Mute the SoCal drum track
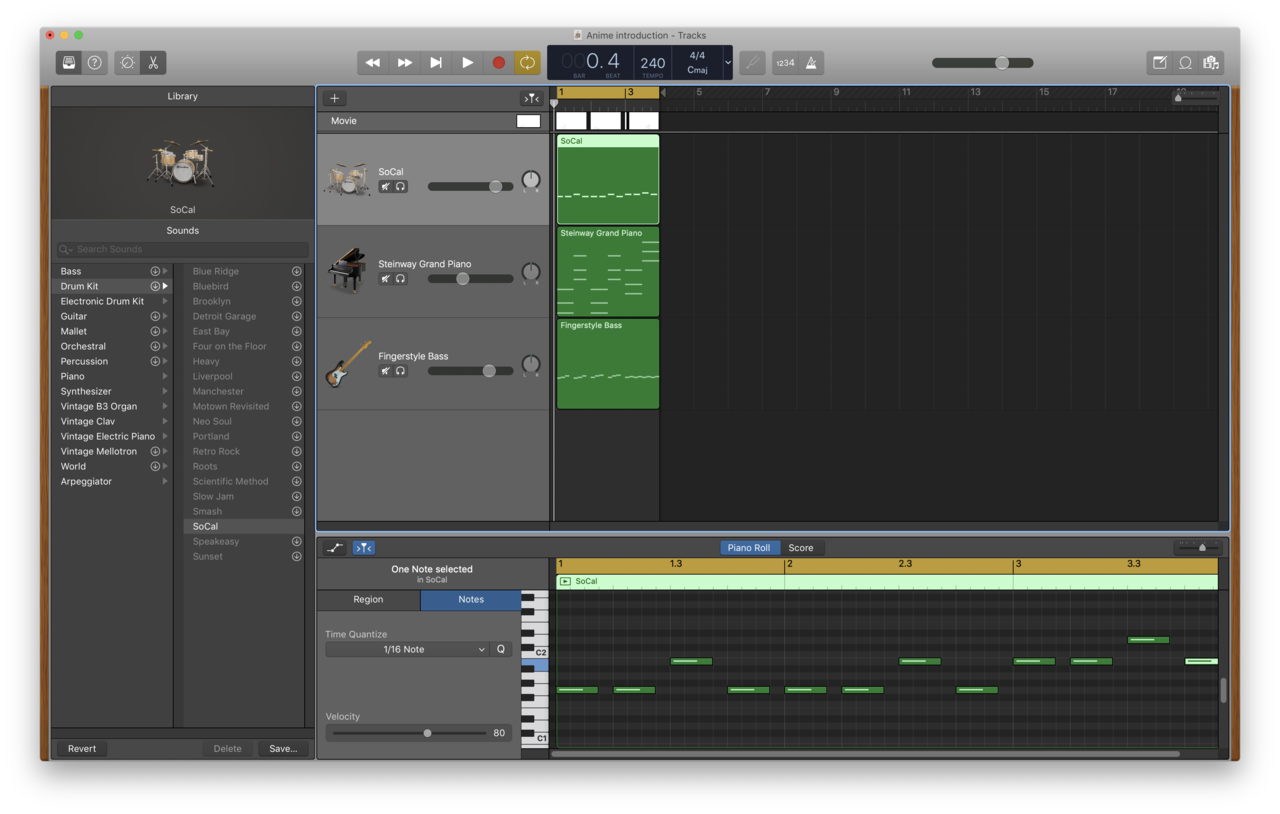The image size is (1280, 814). pyautogui.click(x=385, y=187)
